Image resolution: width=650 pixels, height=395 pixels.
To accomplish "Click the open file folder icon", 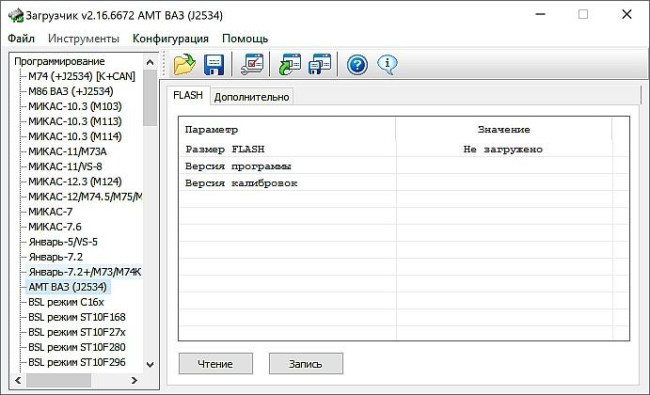I will tap(184, 64).
